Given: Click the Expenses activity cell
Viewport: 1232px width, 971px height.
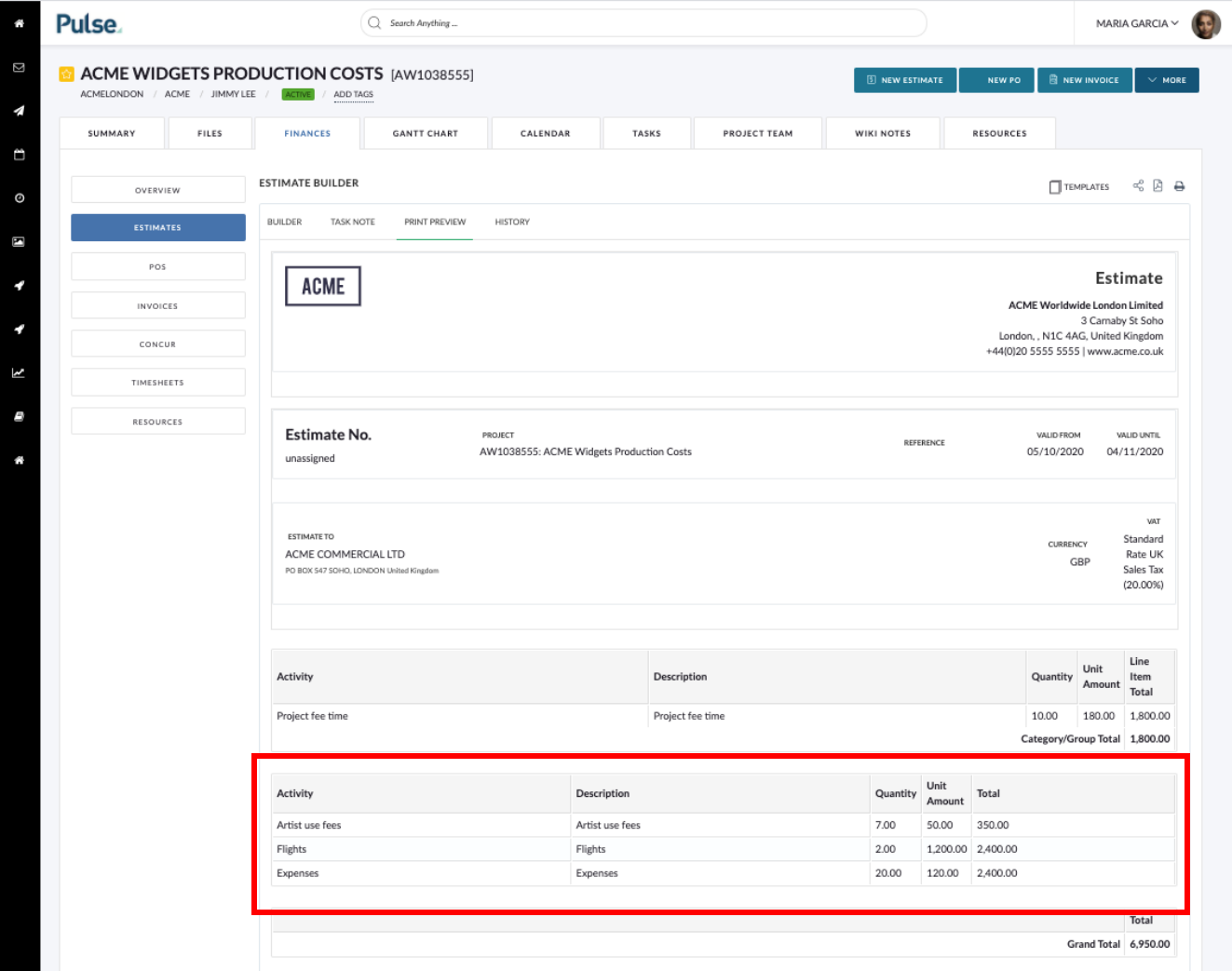Looking at the screenshot, I should click(x=421, y=873).
